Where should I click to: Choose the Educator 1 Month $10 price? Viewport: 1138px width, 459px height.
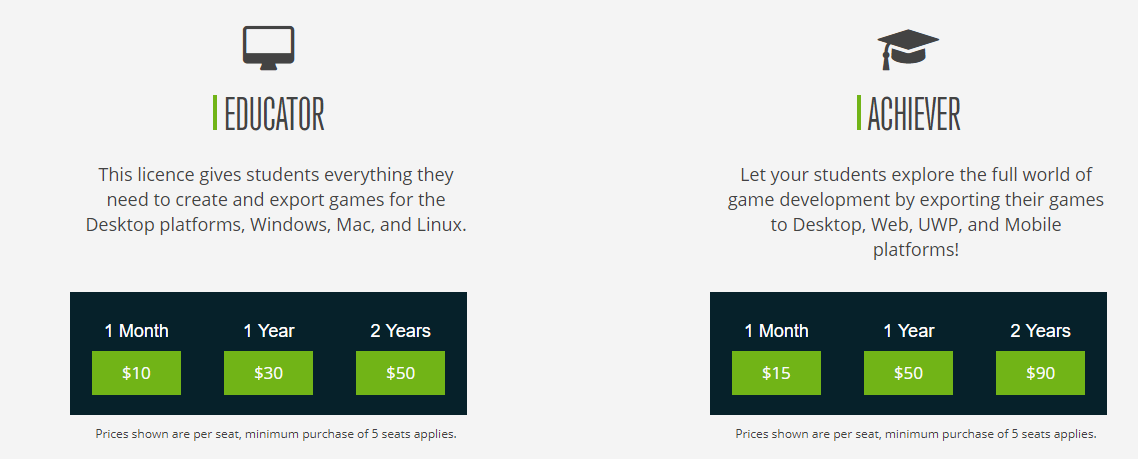[x=136, y=373]
